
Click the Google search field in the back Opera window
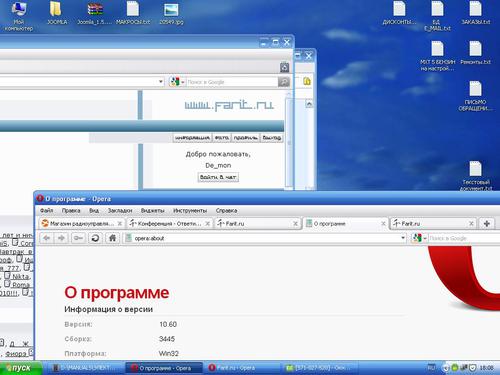coord(232,82)
